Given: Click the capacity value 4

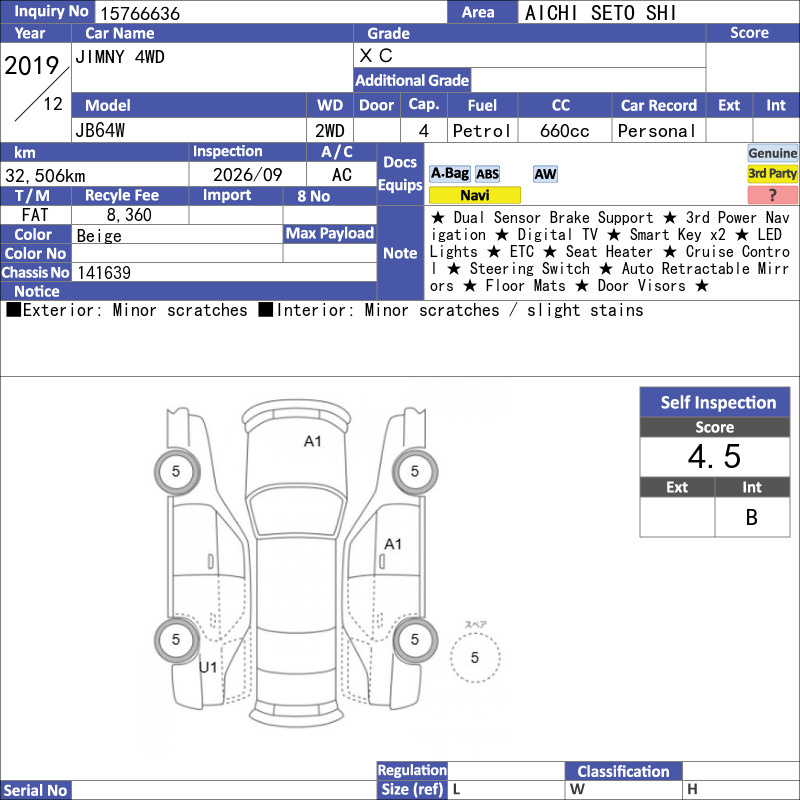Looking at the screenshot, I should (x=423, y=131).
